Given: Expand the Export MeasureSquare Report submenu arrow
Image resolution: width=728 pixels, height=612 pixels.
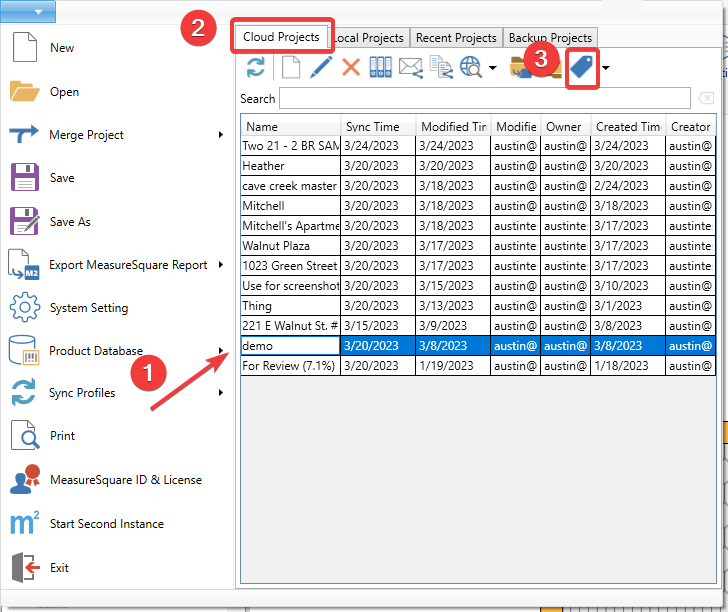Looking at the screenshot, I should (x=221, y=265).
